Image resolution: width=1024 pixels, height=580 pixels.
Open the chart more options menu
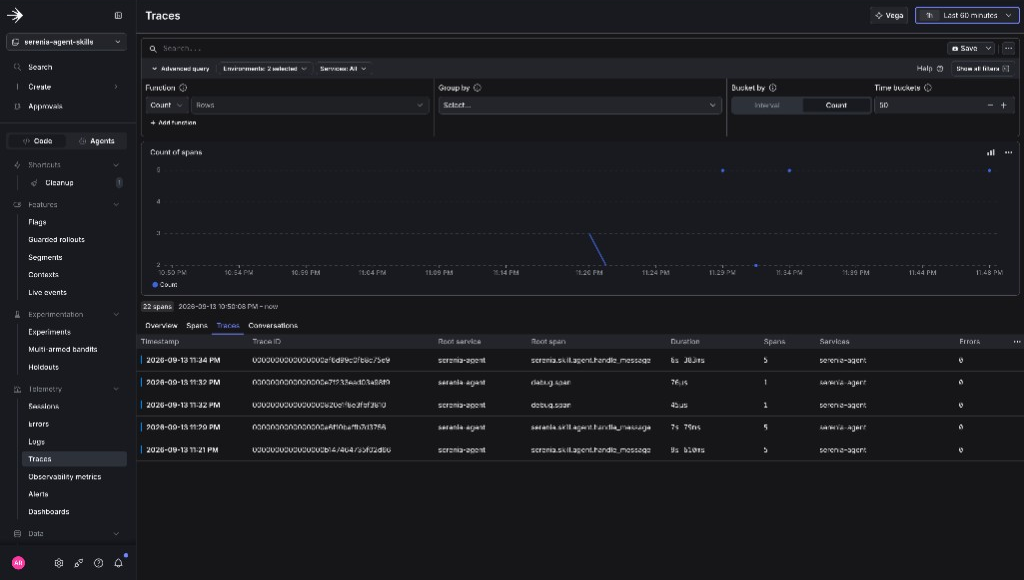1008,152
